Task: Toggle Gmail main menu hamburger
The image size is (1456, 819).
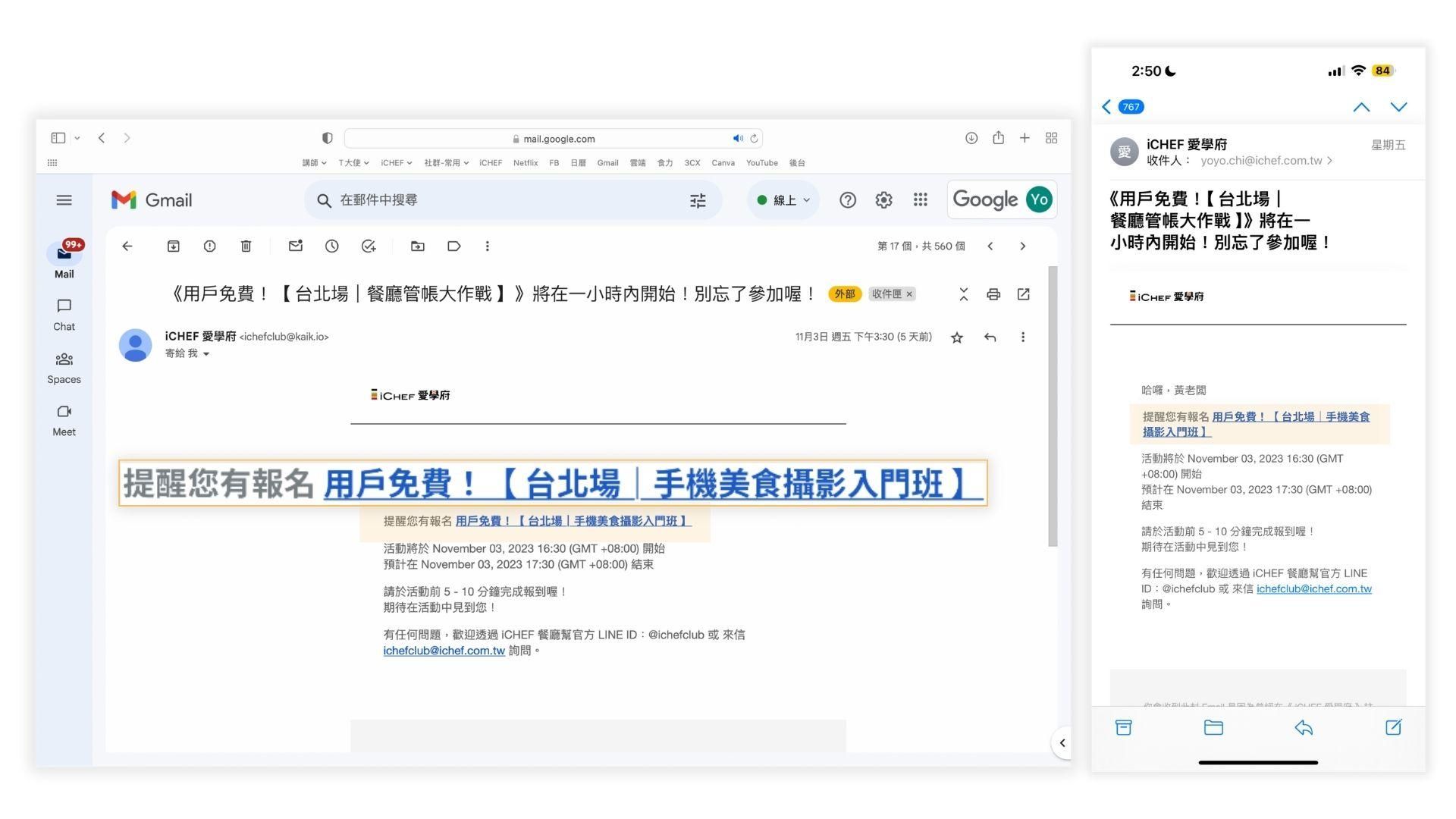Action: point(64,200)
